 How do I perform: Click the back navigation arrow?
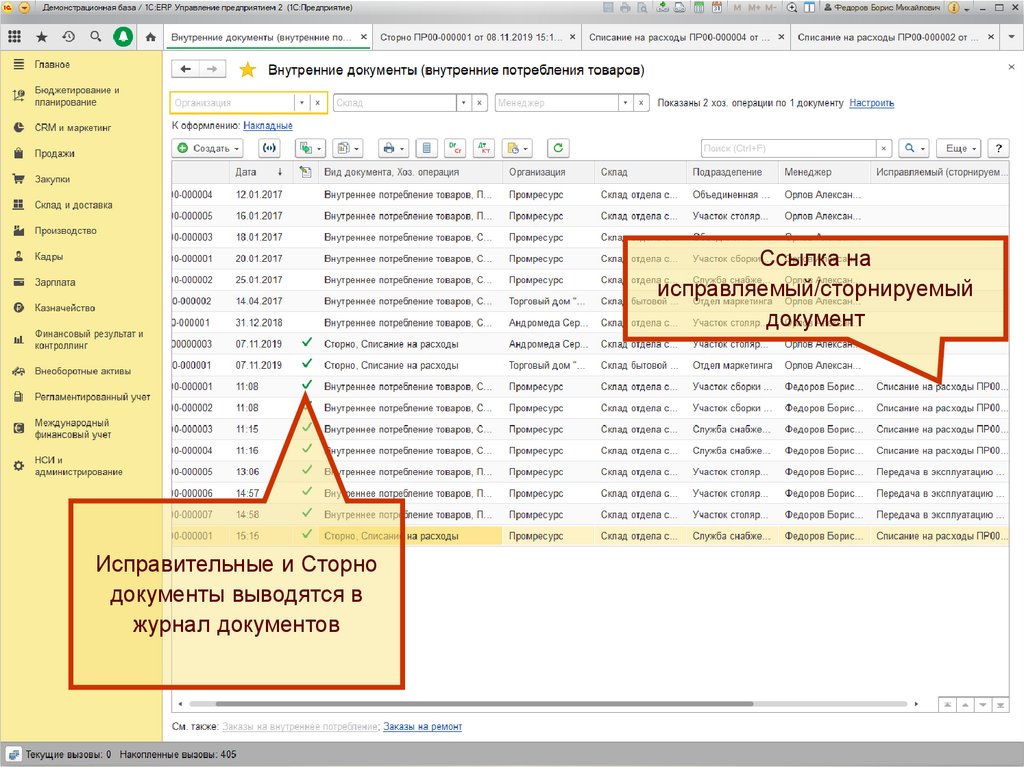pyautogui.click(x=186, y=70)
